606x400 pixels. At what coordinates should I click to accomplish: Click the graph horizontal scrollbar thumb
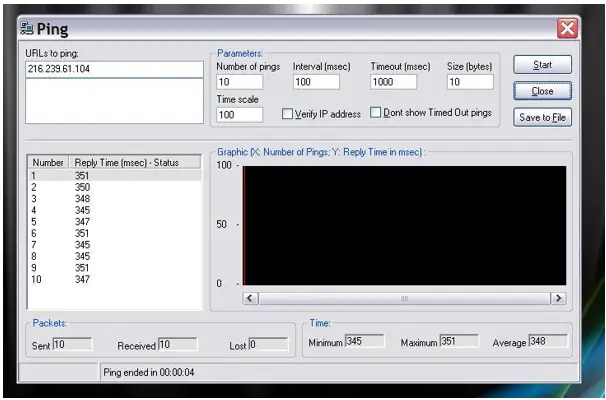pyautogui.click(x=404, y=298)
